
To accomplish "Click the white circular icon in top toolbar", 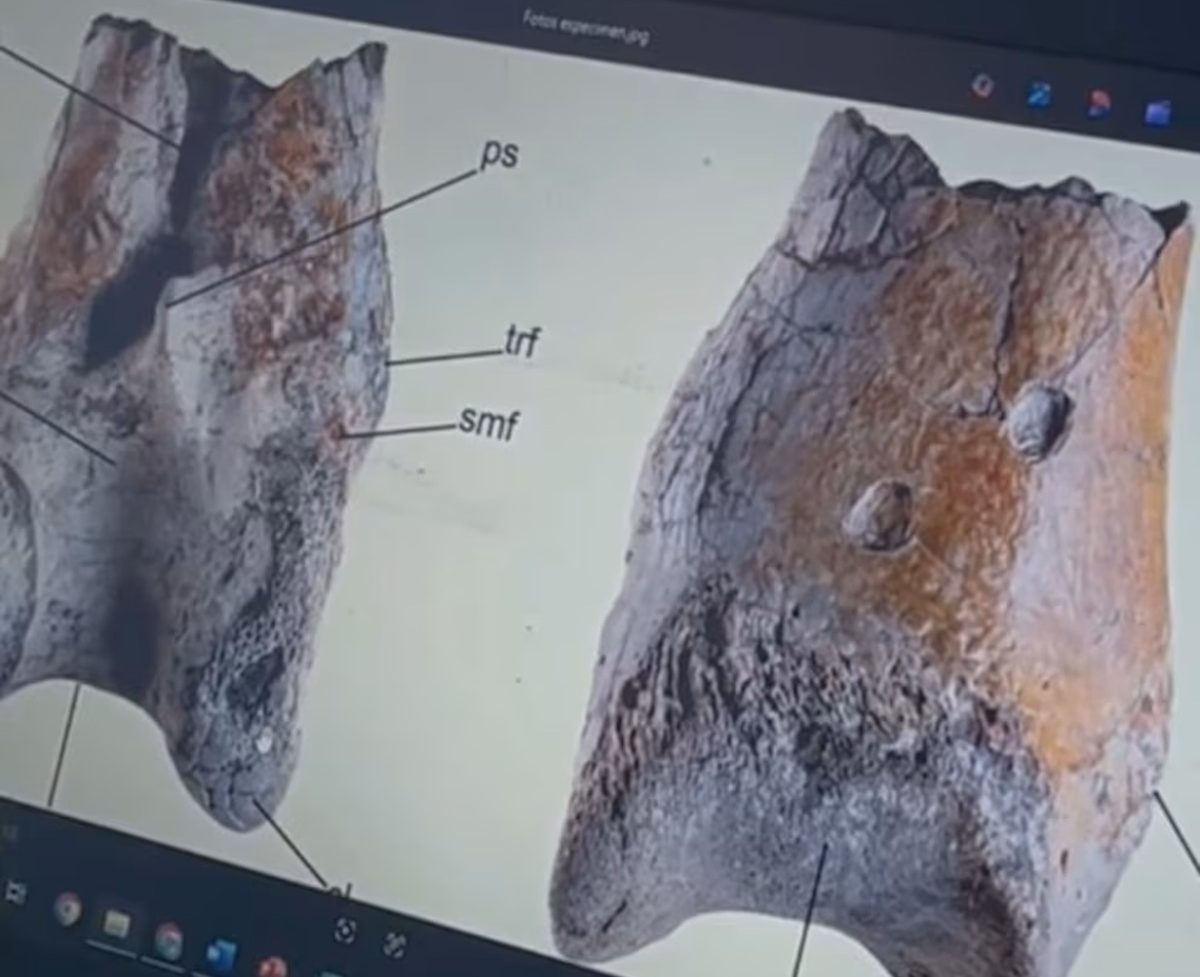I will click(x=983, y=87).
